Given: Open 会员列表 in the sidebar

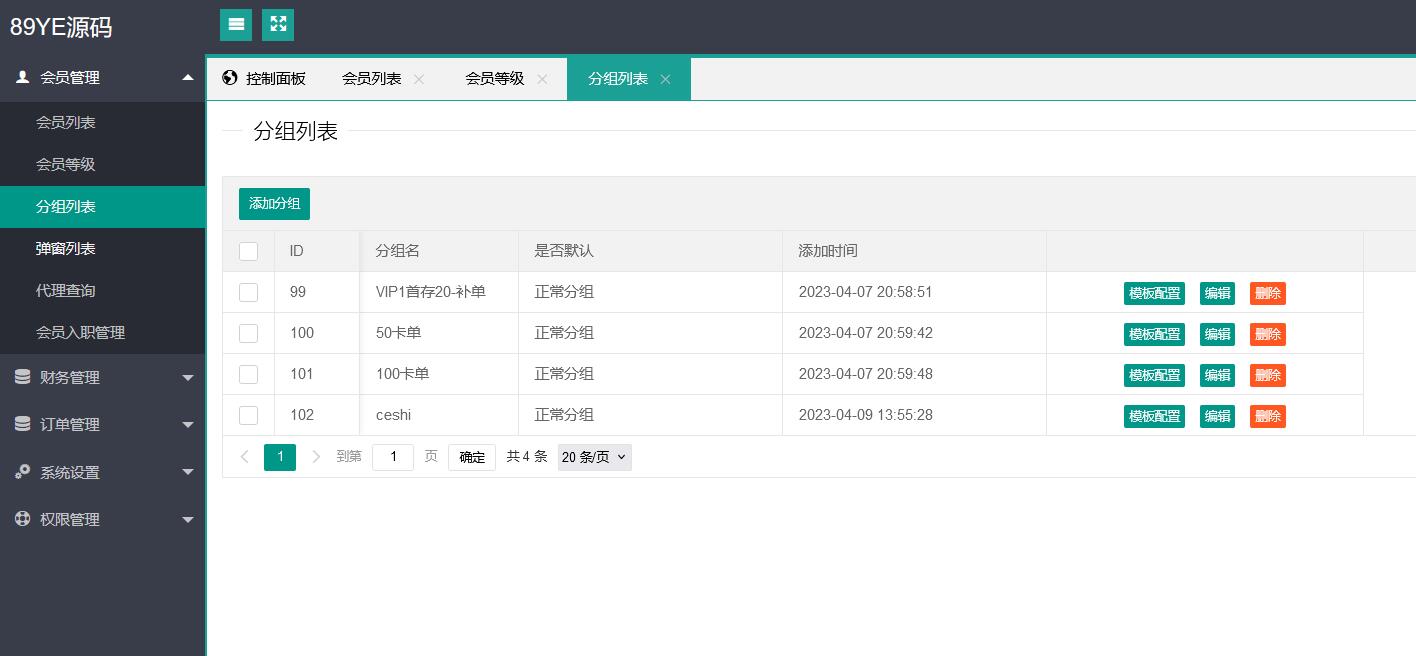Looking at the screenshot, I should click(x=102, y=122).
